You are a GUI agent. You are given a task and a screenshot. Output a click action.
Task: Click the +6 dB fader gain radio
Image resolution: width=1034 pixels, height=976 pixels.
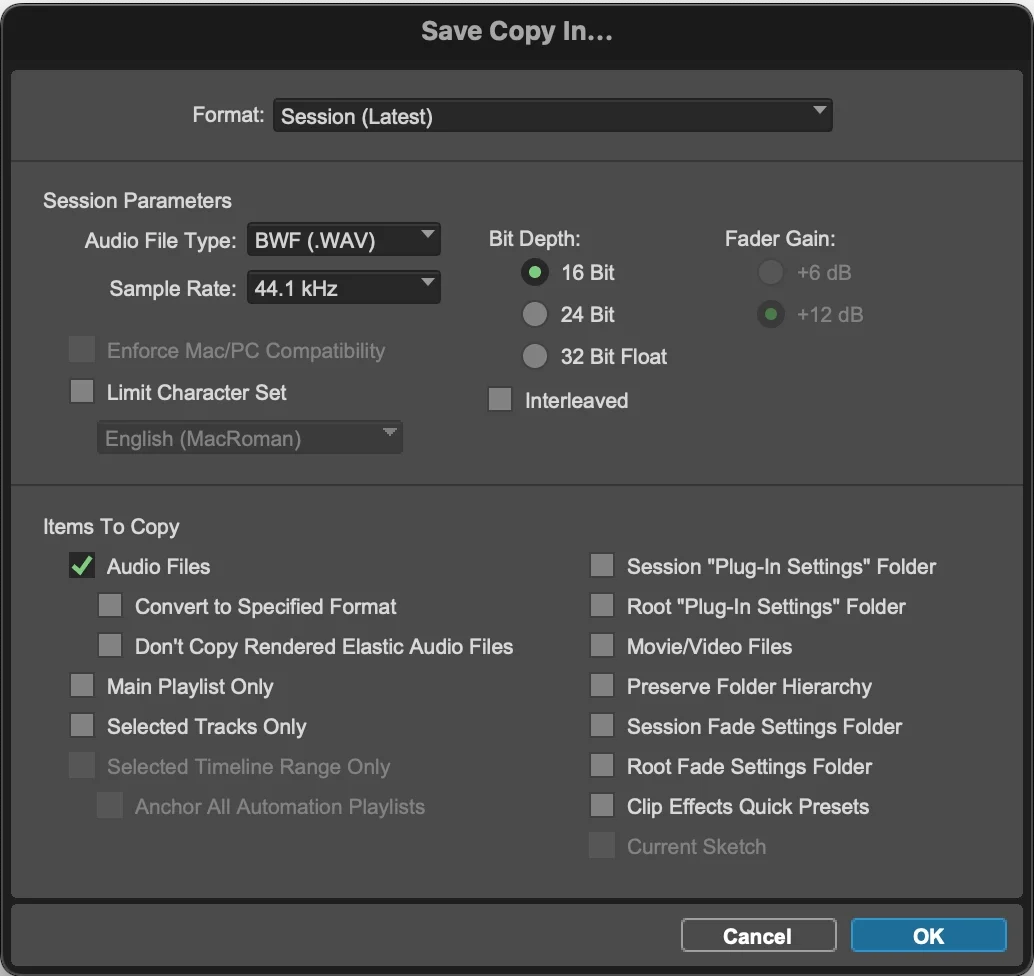[770, 272]
